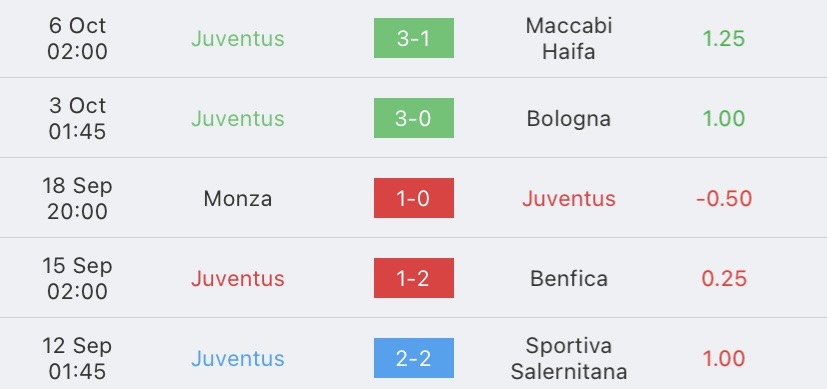
Task: Select Juventus in the 6 Oct row
Action: pos(237,38)
